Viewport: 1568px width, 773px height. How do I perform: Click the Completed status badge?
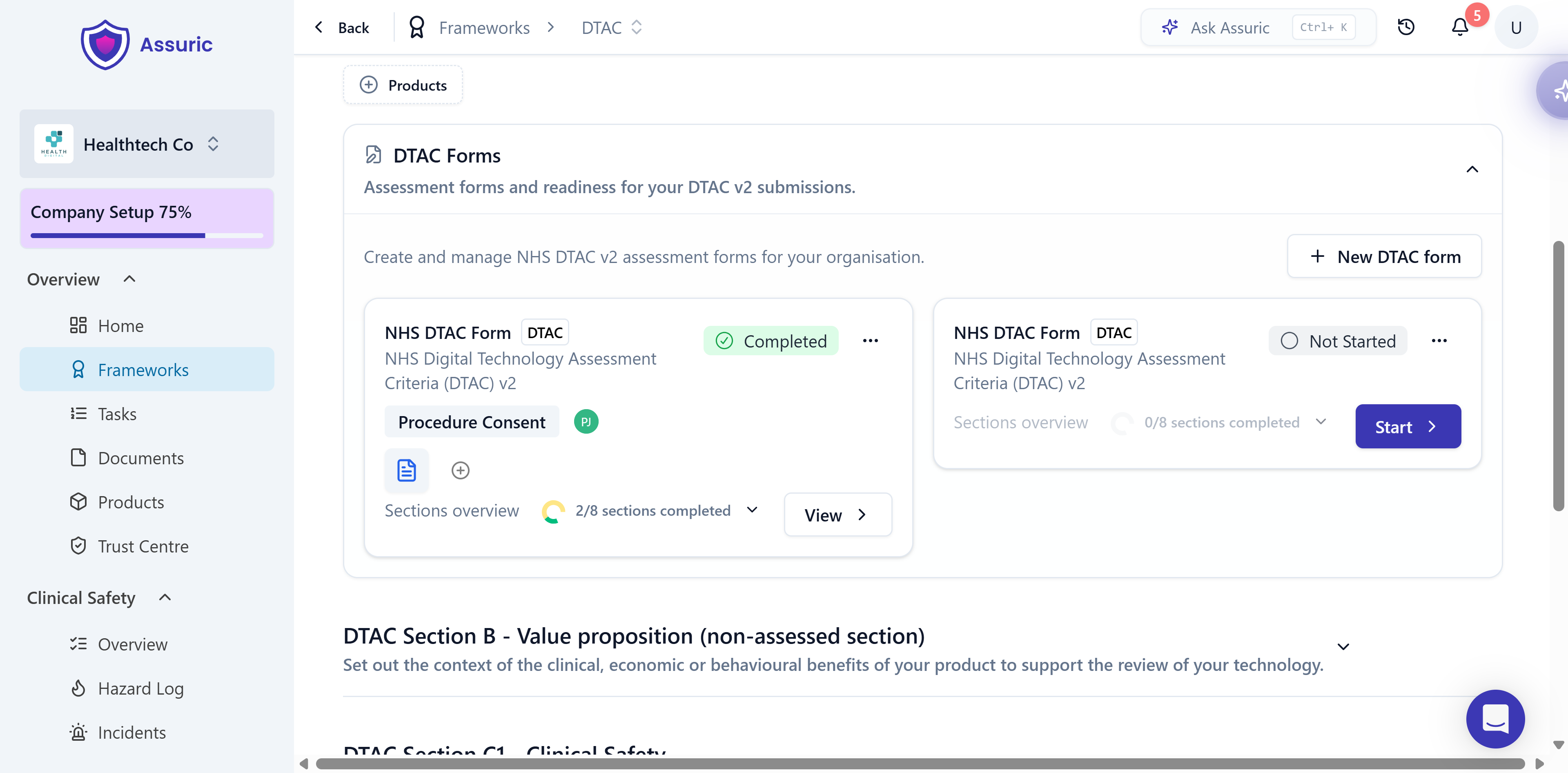click(x=771, y=341)
